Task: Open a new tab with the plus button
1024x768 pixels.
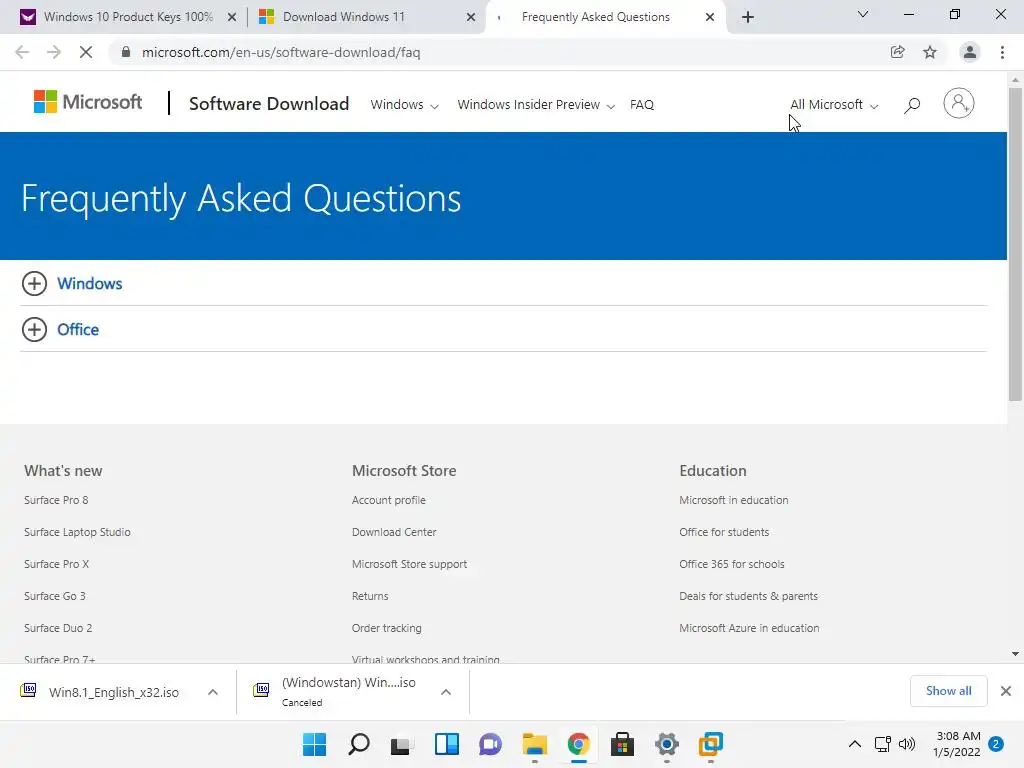Action: [x=748, y=17]
